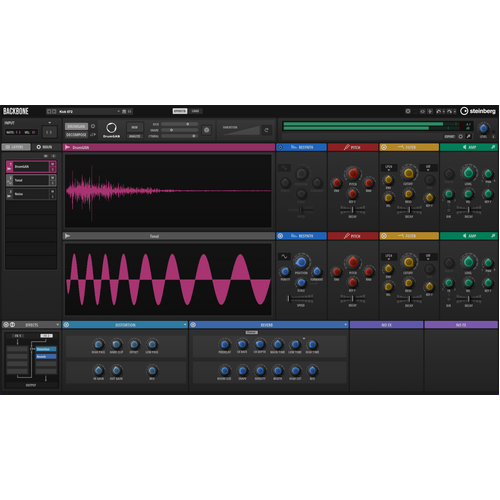Click the wrench icon next to Export
Viewport: 500px width, 500px height.
(x=468, y=136)
